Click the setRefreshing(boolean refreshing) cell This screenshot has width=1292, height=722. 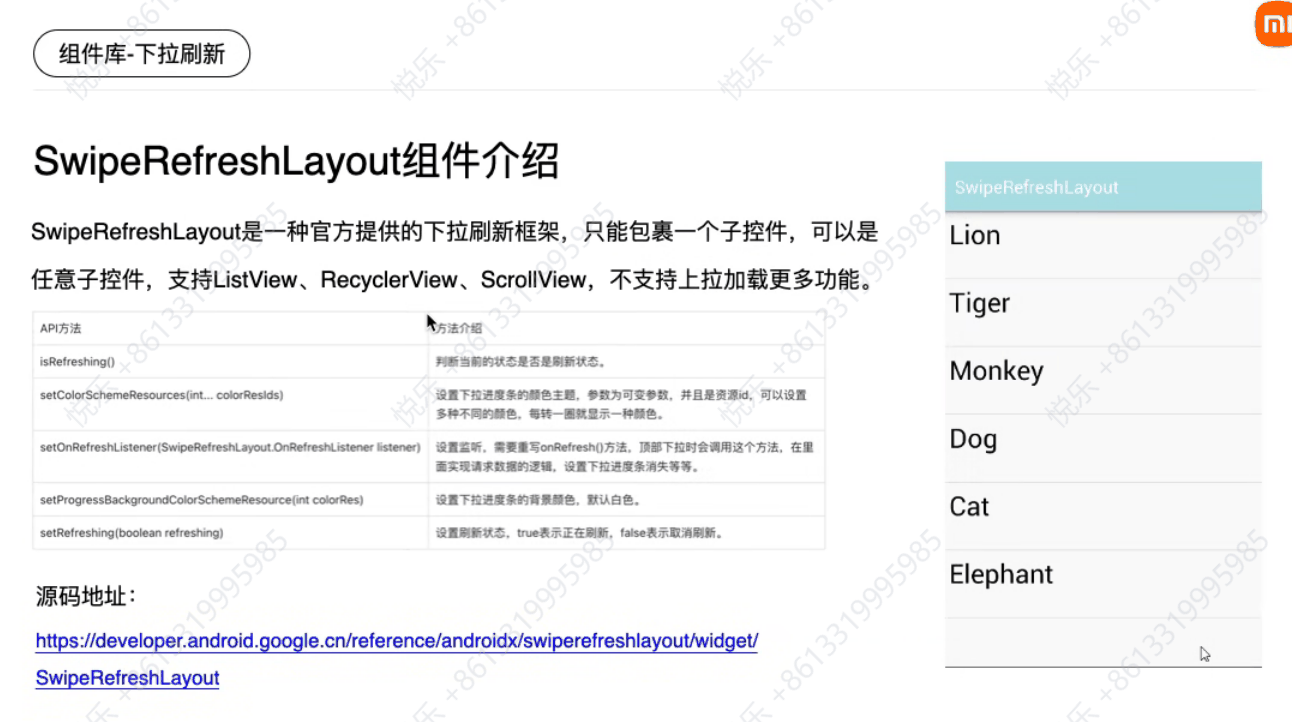(x=230, y=533)
